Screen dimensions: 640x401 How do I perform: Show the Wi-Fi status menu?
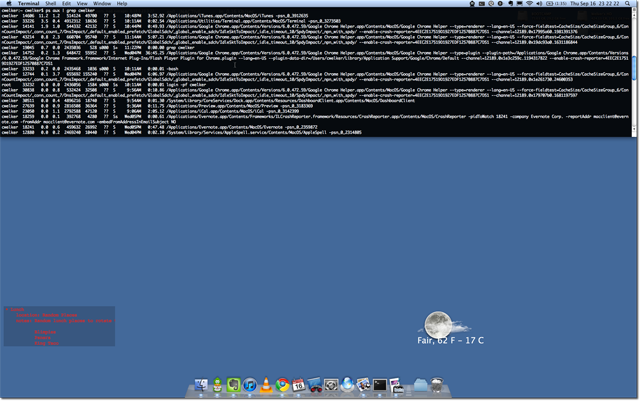529,3
